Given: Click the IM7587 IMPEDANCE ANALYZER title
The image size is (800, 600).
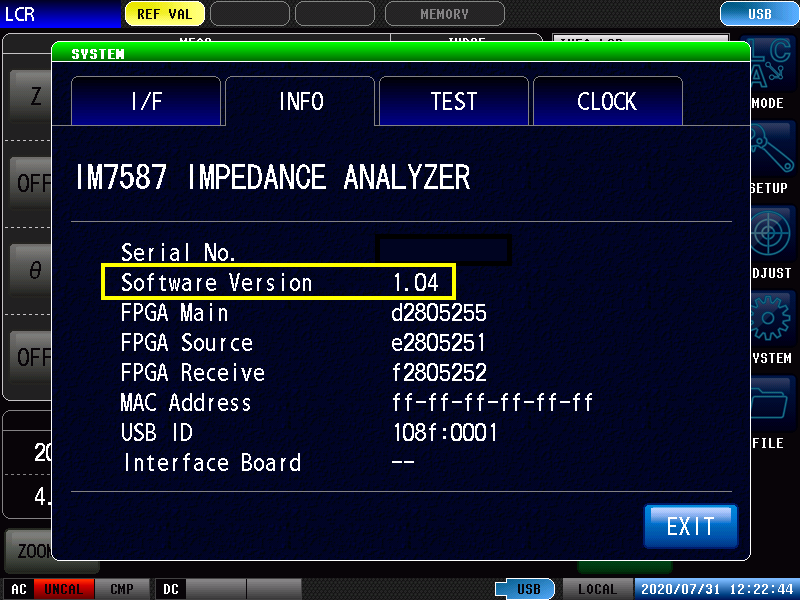Looking at the screenshot, I should 272,177.
